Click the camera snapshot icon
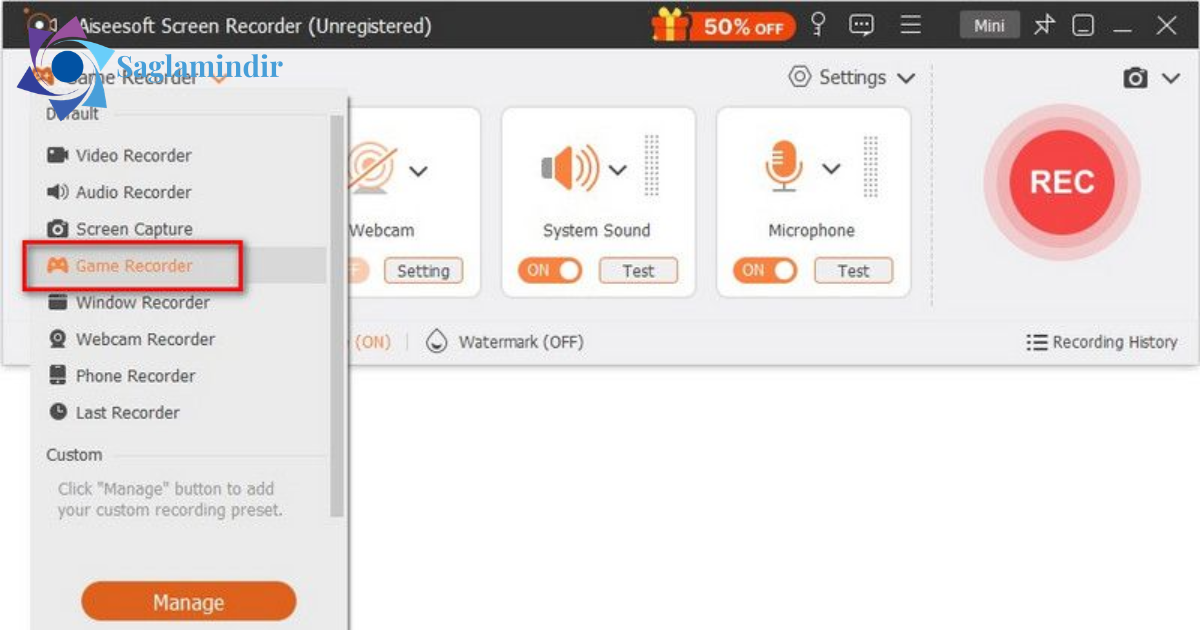This screenshot has width=1200, height=630. pos(1136,78)
